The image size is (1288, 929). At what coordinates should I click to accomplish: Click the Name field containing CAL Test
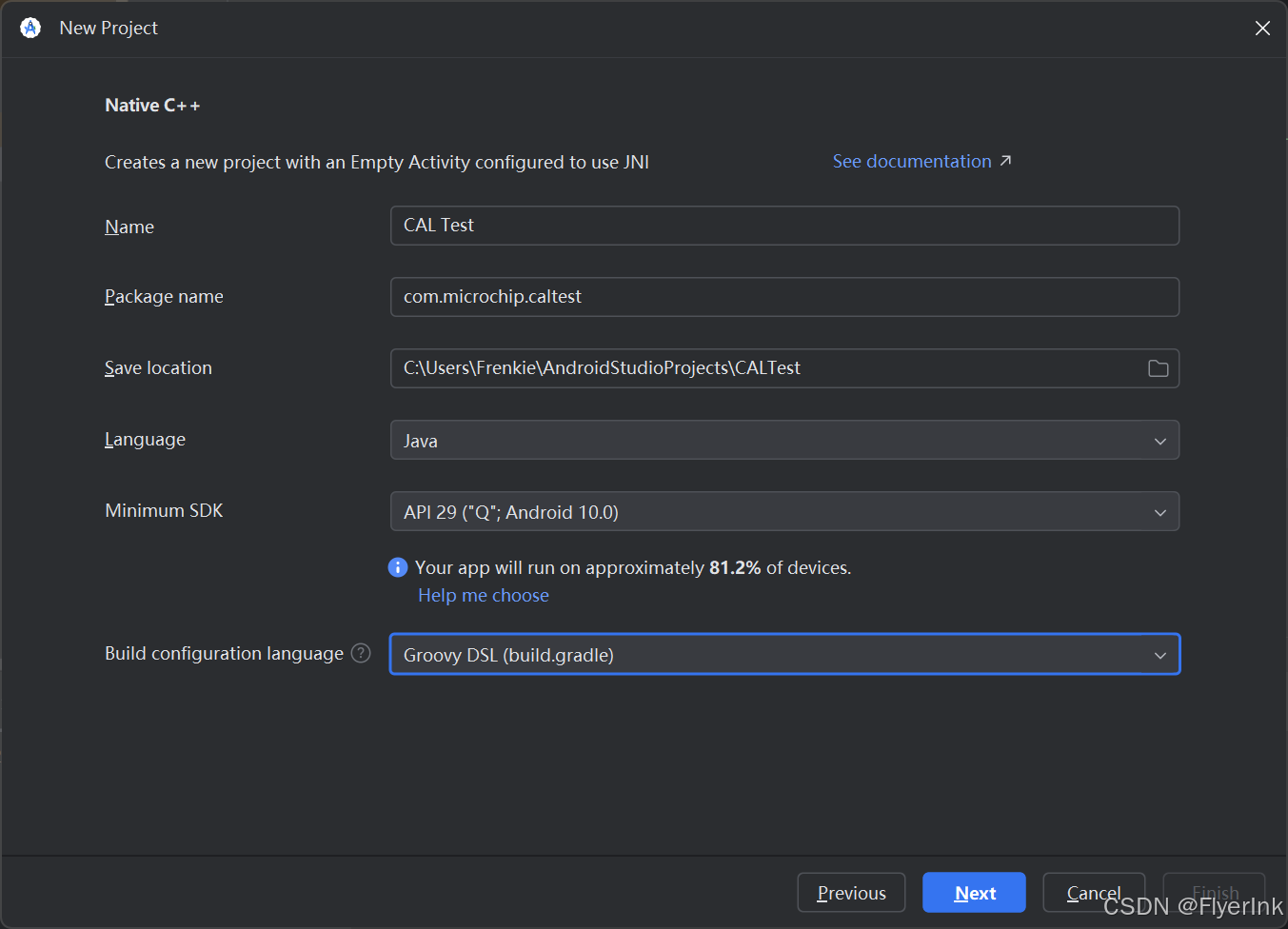784,226
